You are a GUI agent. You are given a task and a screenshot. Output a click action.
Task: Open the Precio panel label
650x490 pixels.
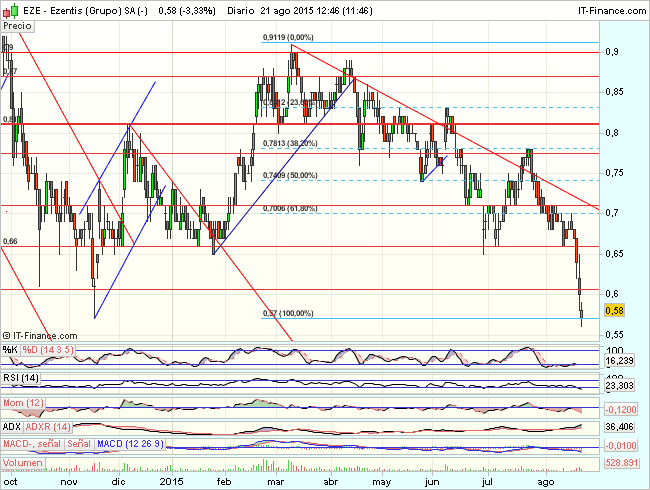pos(17,26)
